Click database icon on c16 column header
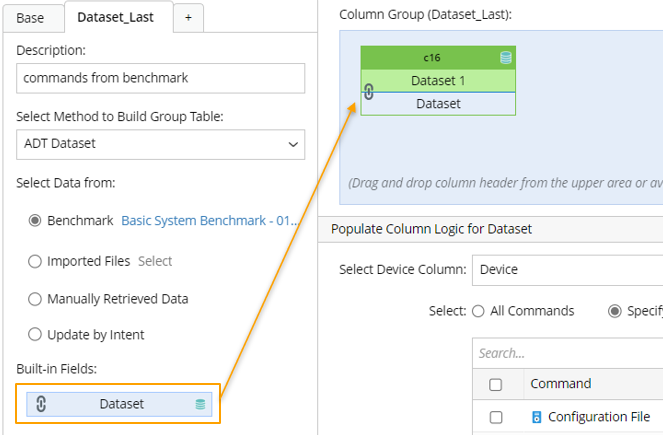663x435 pixels. (x=506, y=58)
